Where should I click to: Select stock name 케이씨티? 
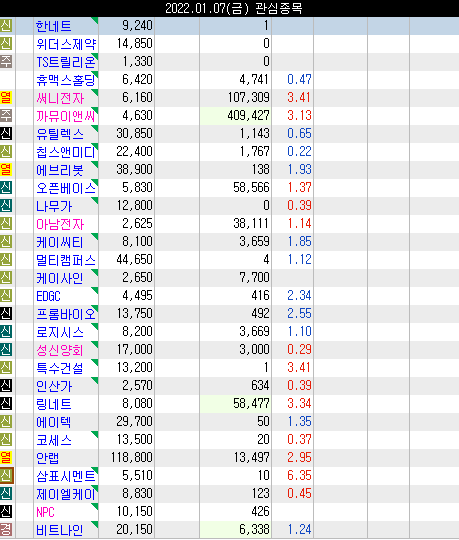coord(60,242)
